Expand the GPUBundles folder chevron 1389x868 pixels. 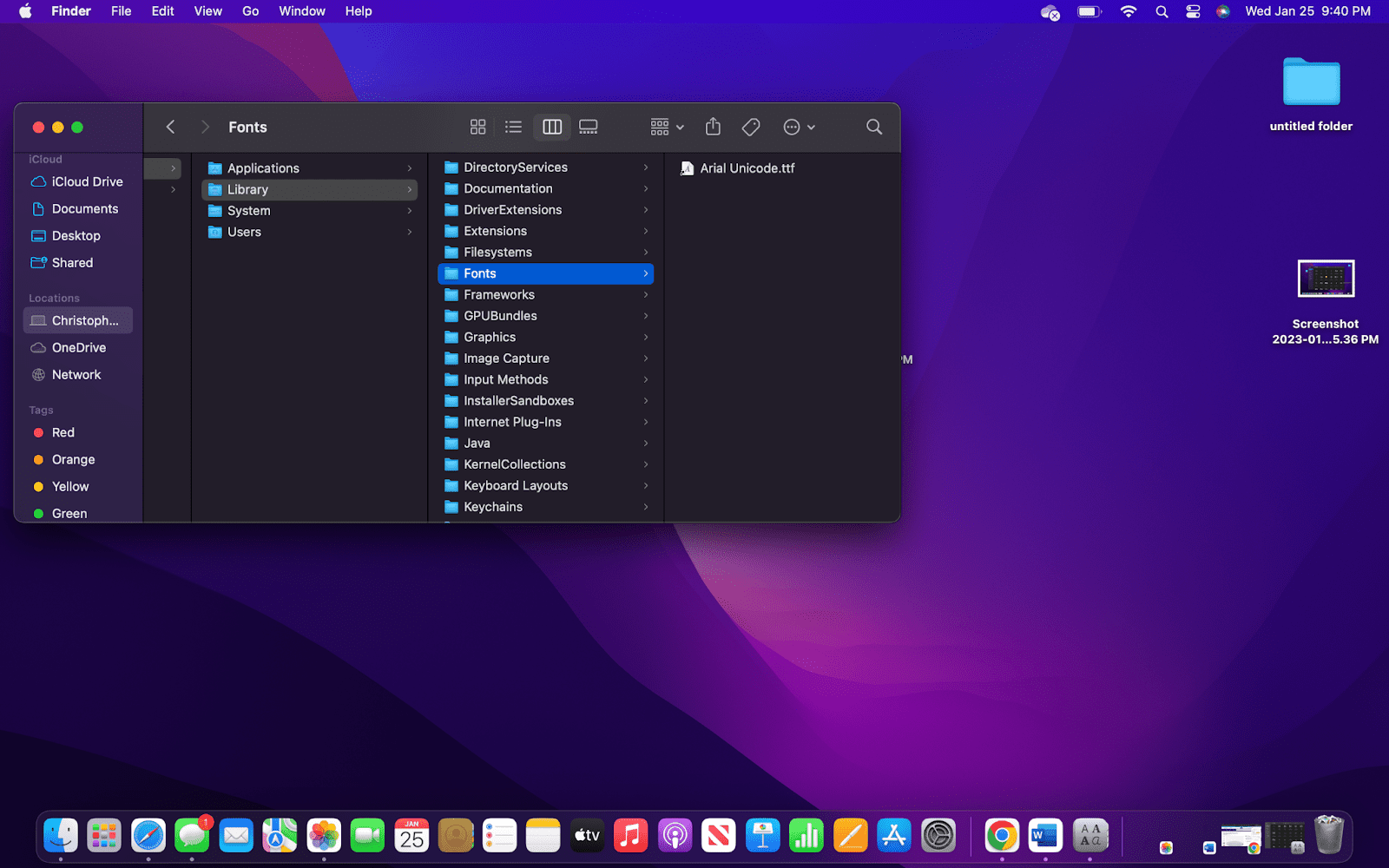(x=646, y=316)
